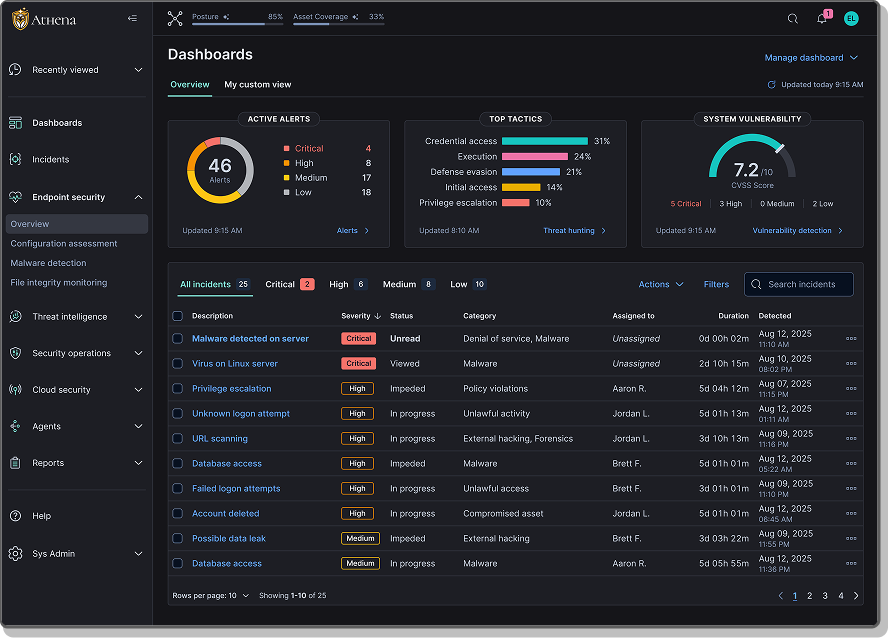Screen dimensions: 890x640
Task: Click the notifications bell icon
Action: (x=822, y=18)
